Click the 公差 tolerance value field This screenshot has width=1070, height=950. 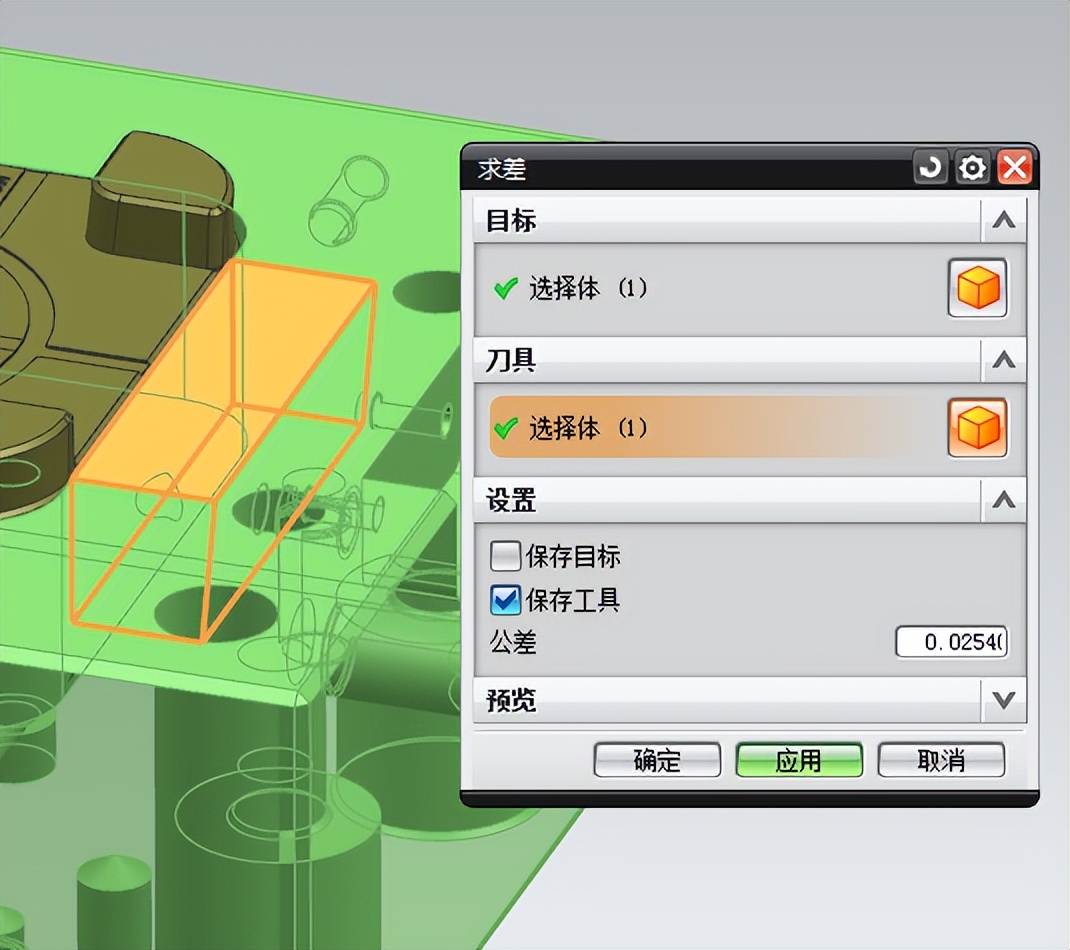pos(948,643)
